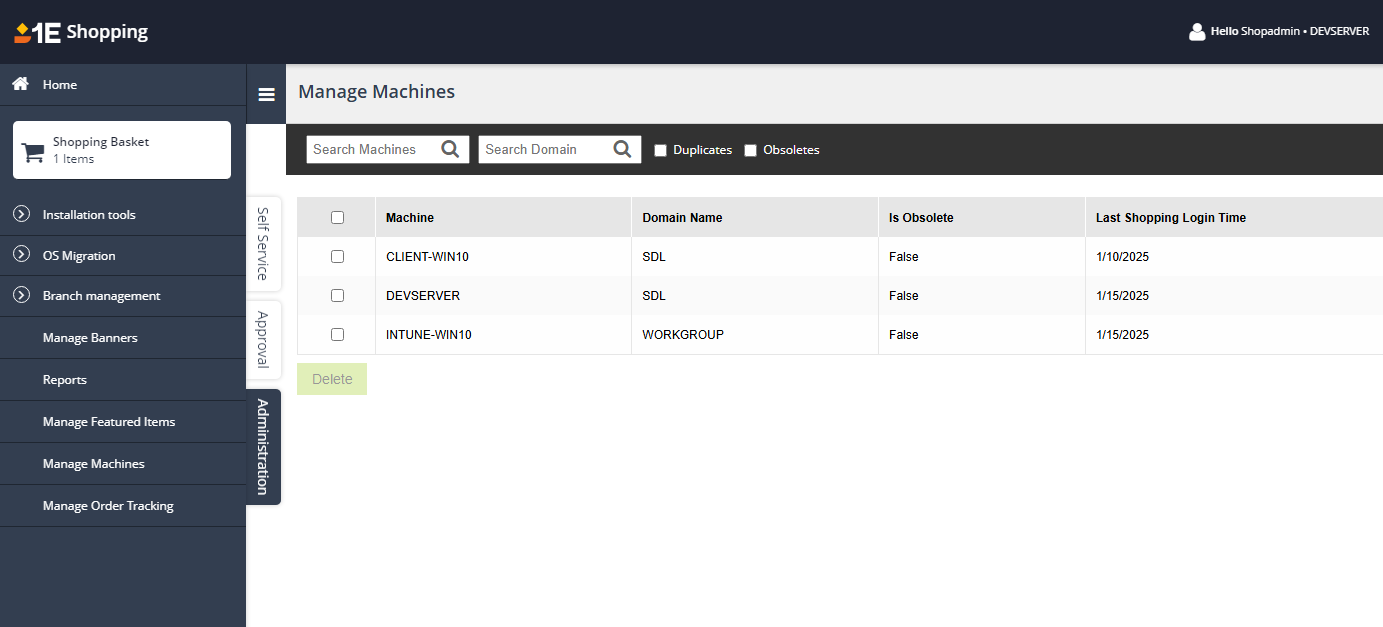Click the Home house icon

click(x=20, y=84)
